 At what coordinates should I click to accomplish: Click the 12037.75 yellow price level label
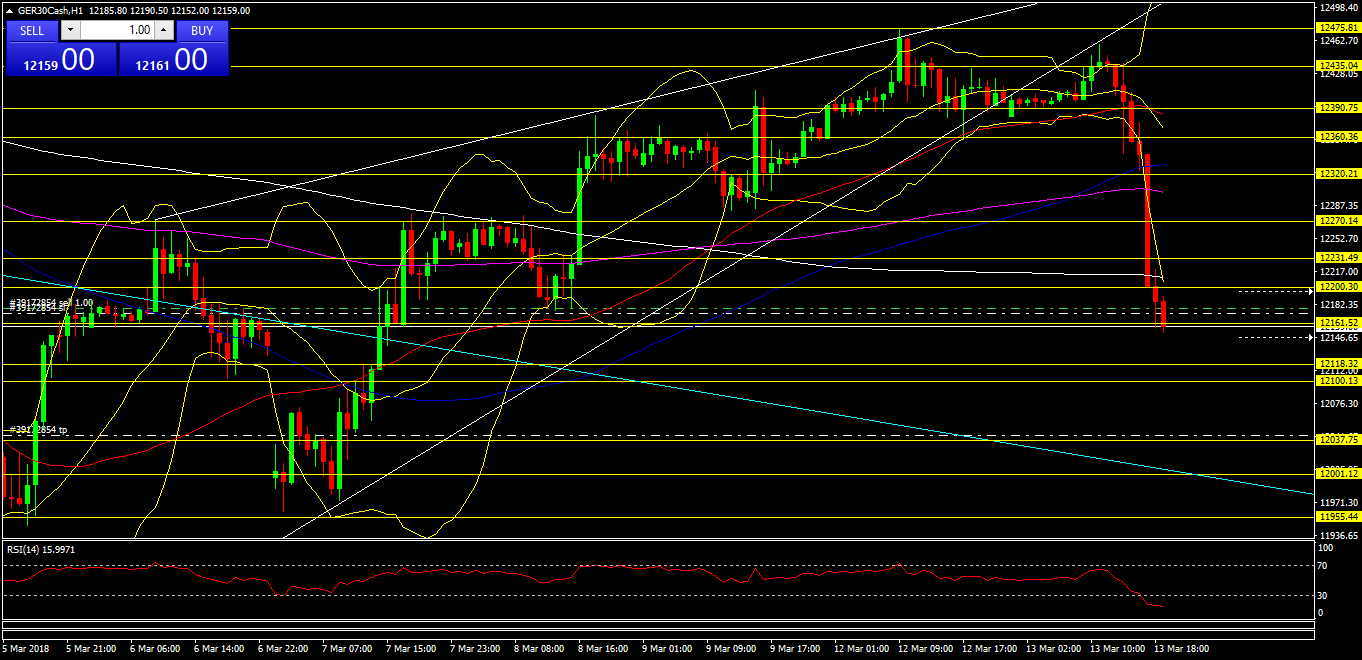coord(1338,439)
